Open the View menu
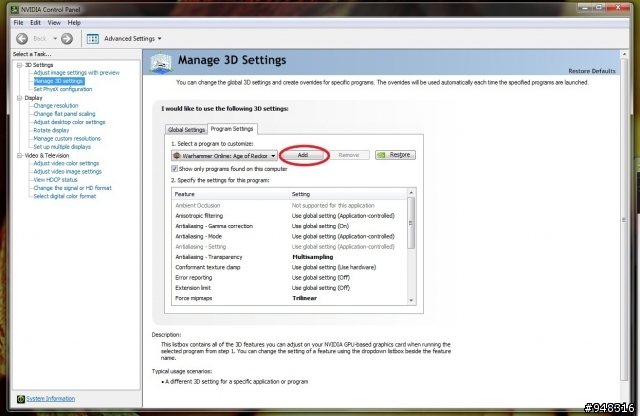 point(54,23)
